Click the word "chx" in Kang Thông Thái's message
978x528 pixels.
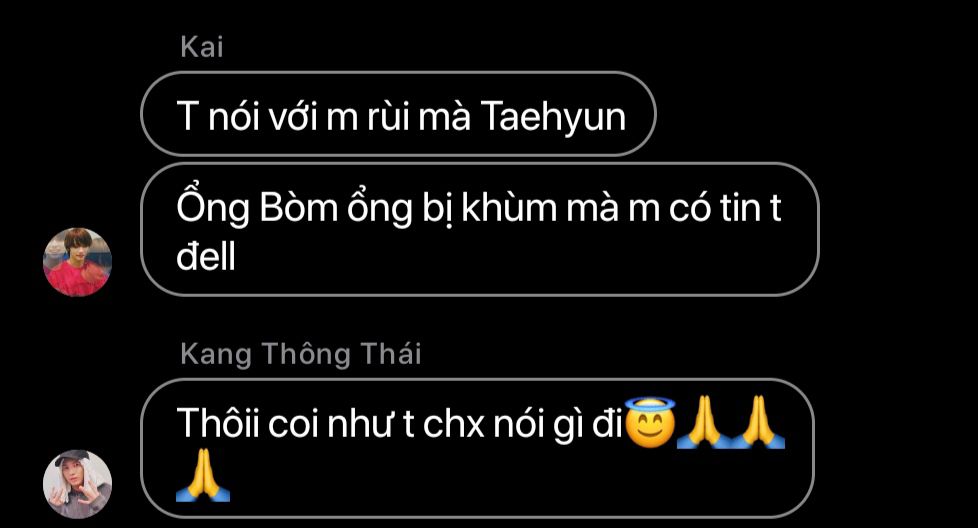pyautogui.click(x=453, y=424)
